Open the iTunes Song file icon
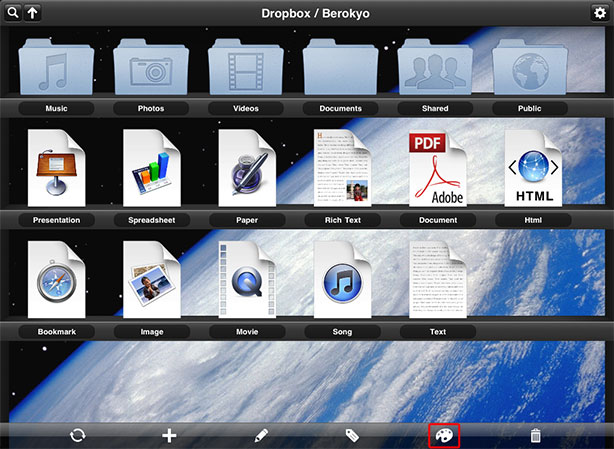The image size is (614, 449). click(x=343, y=279)
